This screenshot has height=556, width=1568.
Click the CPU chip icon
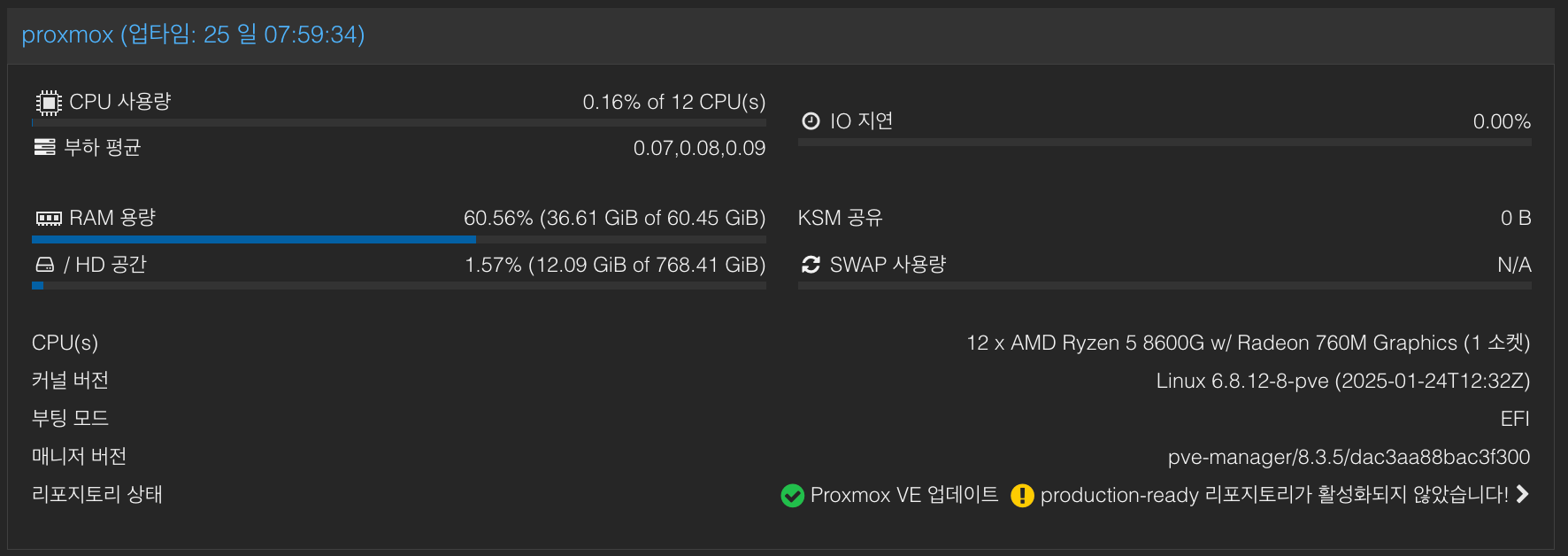49,103
